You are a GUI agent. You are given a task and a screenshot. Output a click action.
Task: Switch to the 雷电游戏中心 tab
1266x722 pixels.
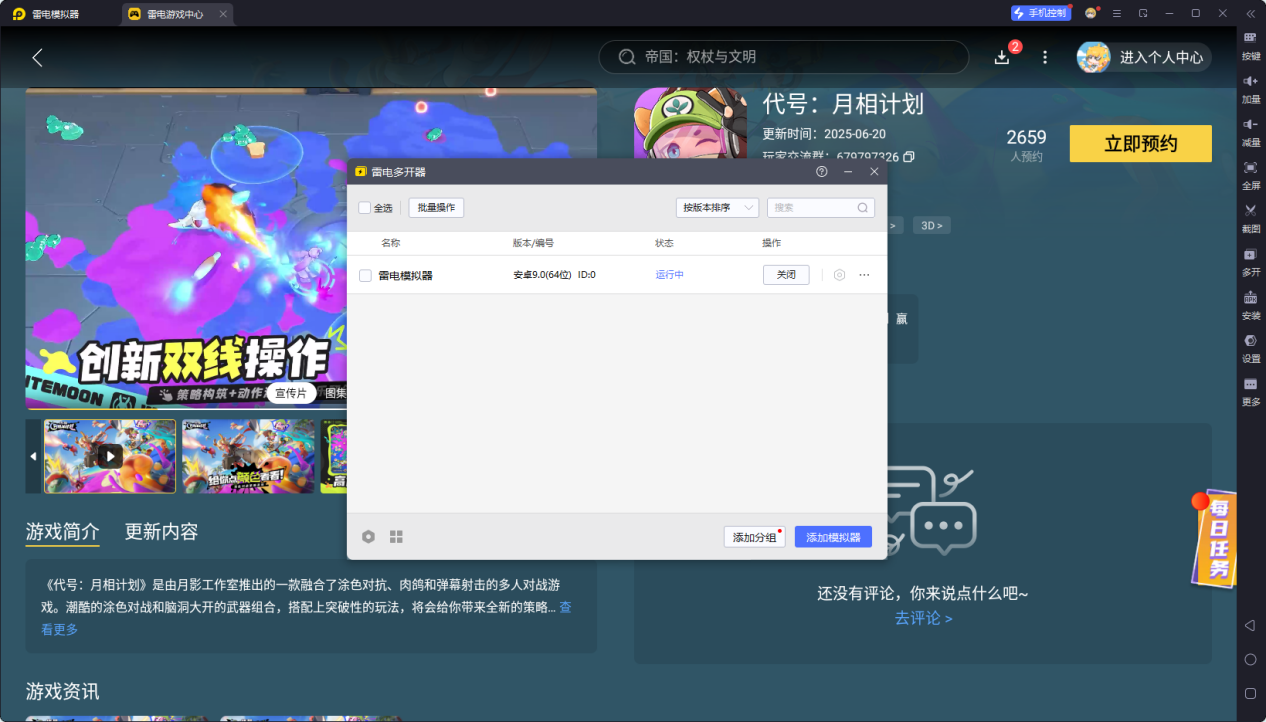[175, 14]
